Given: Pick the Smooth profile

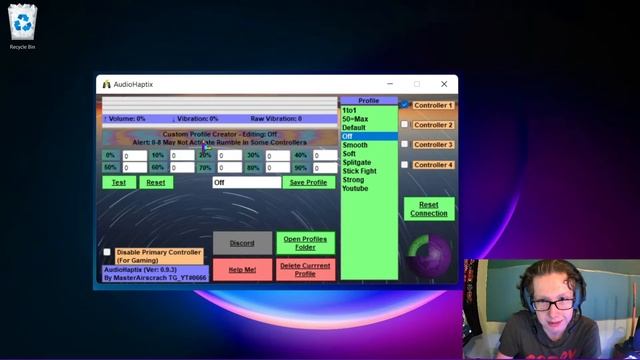Looking at the screenshot, I should [x=369, y=145].
